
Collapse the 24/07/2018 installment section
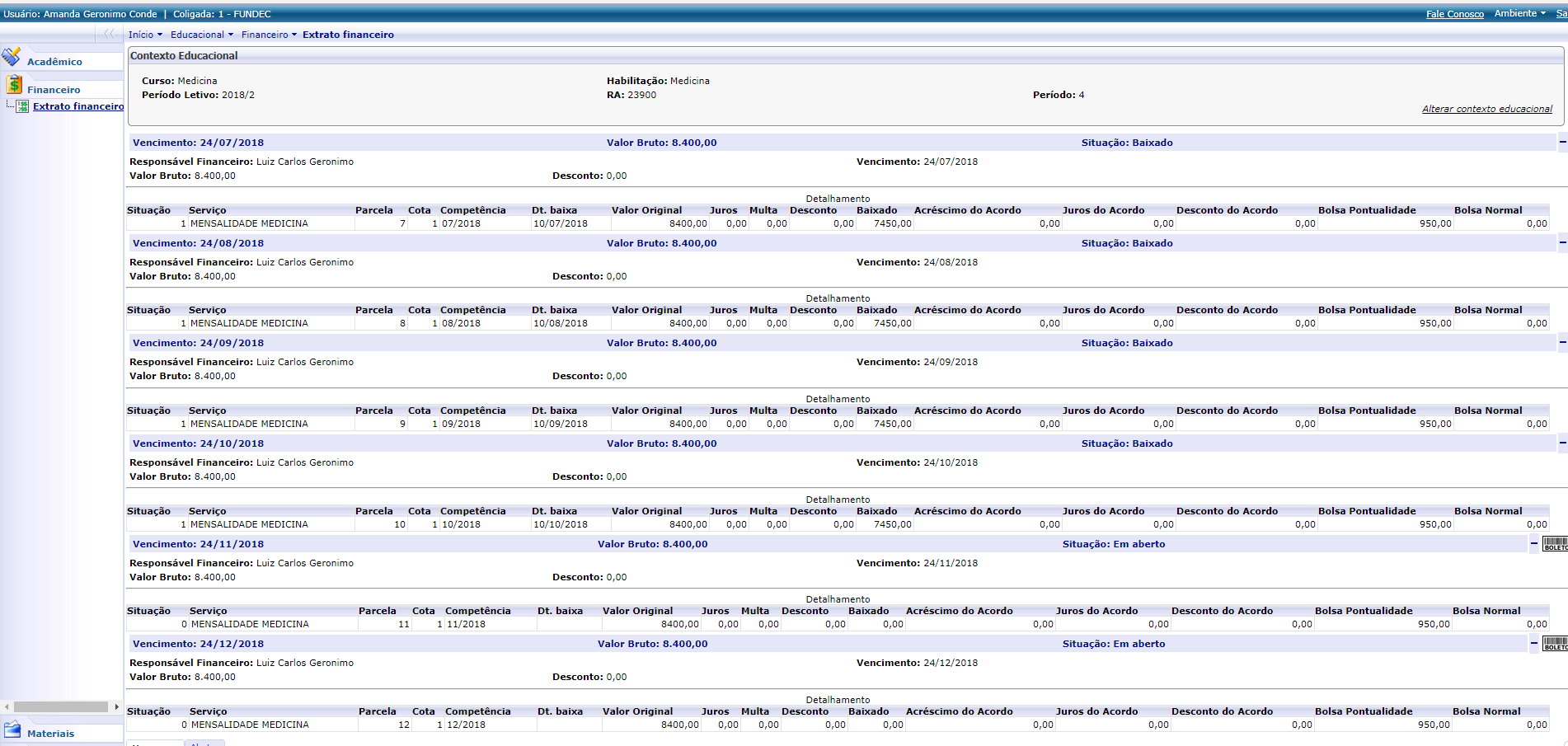pyautogui.click(x=1562, y=143)
